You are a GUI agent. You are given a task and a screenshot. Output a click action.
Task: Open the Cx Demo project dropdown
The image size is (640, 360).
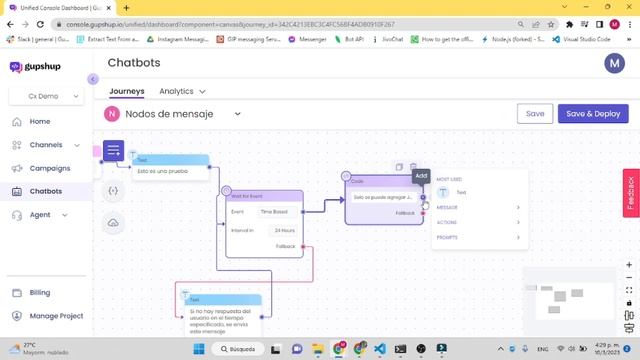46,96
